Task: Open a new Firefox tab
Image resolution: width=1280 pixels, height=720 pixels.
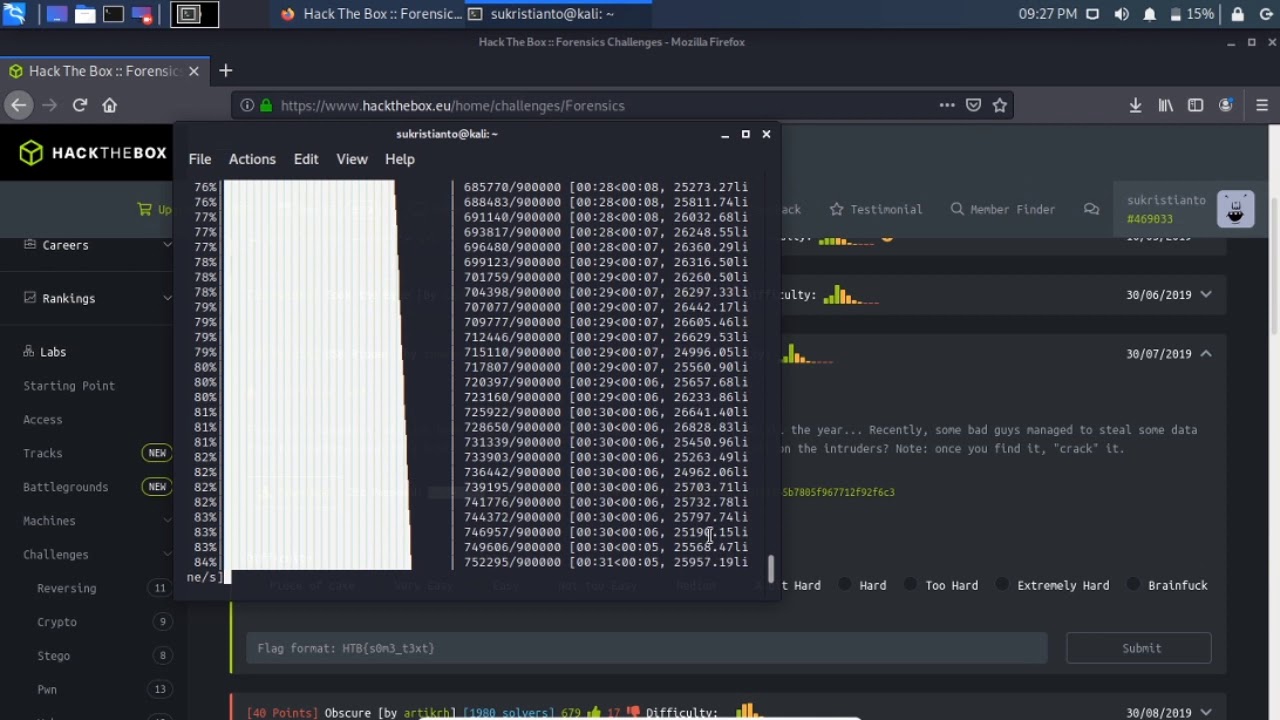Action: point(225,70)
